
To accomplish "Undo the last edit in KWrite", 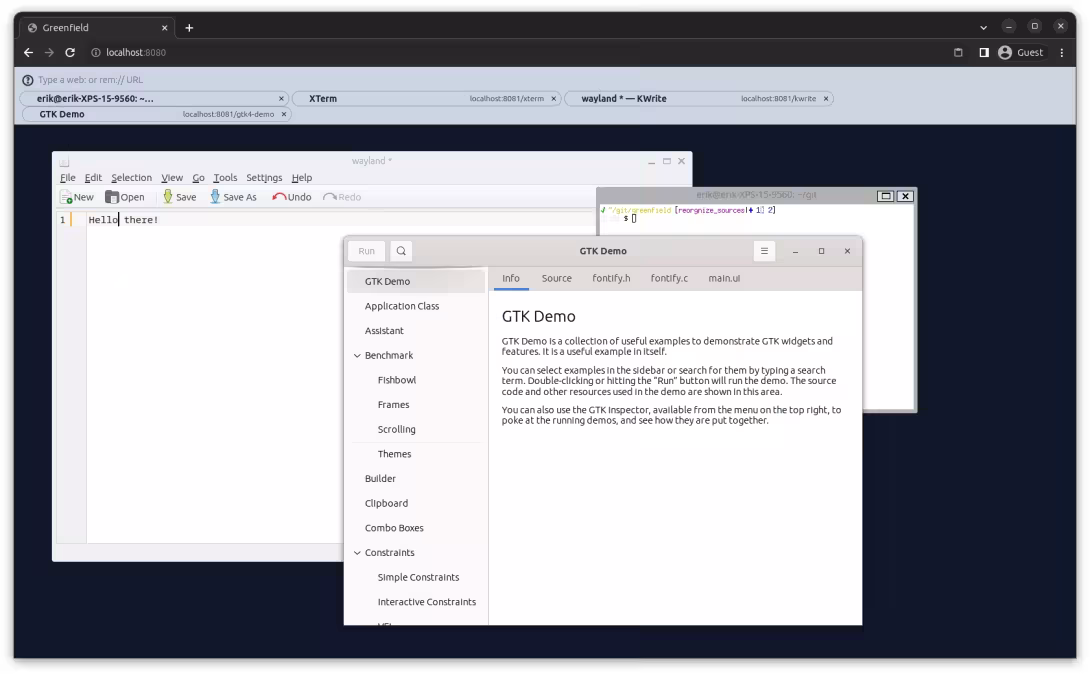I will point(279,197).
